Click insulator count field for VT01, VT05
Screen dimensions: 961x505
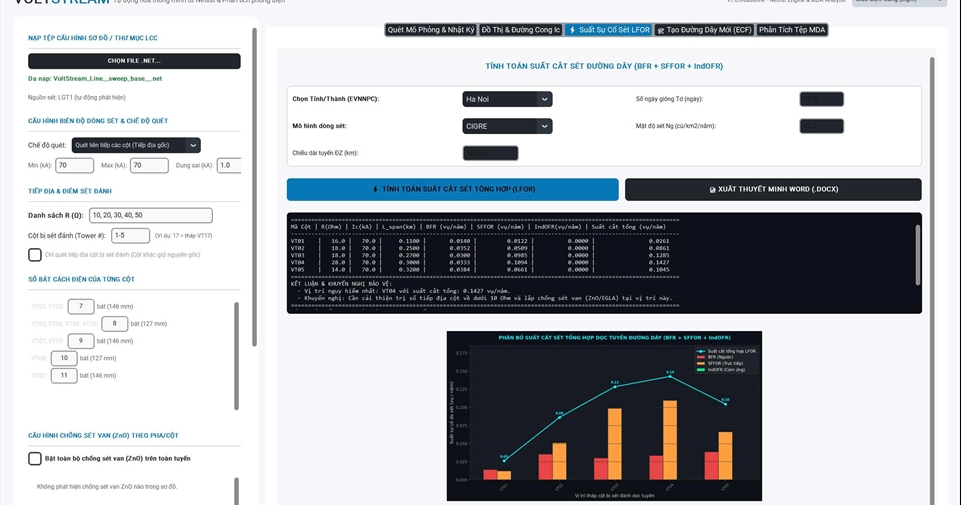81,306
